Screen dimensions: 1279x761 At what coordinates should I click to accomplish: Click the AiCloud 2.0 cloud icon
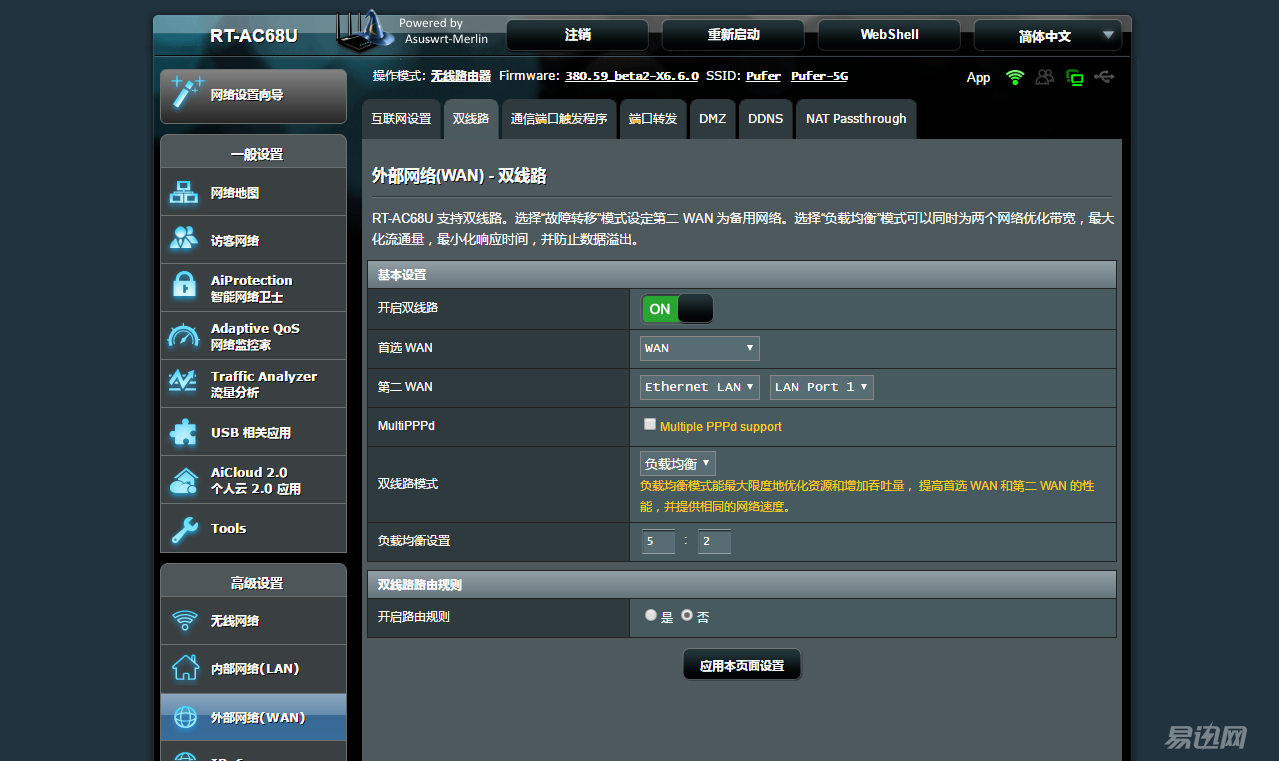184,480
